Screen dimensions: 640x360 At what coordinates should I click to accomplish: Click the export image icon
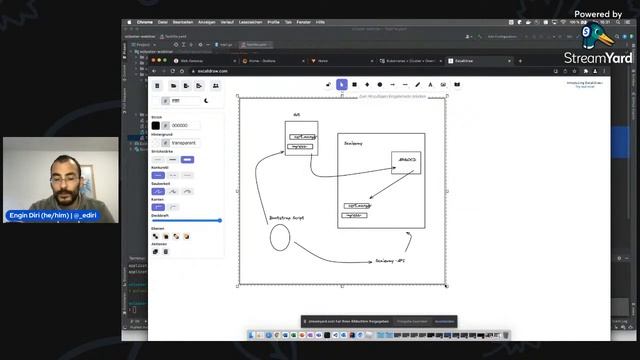tap(199, 86)
